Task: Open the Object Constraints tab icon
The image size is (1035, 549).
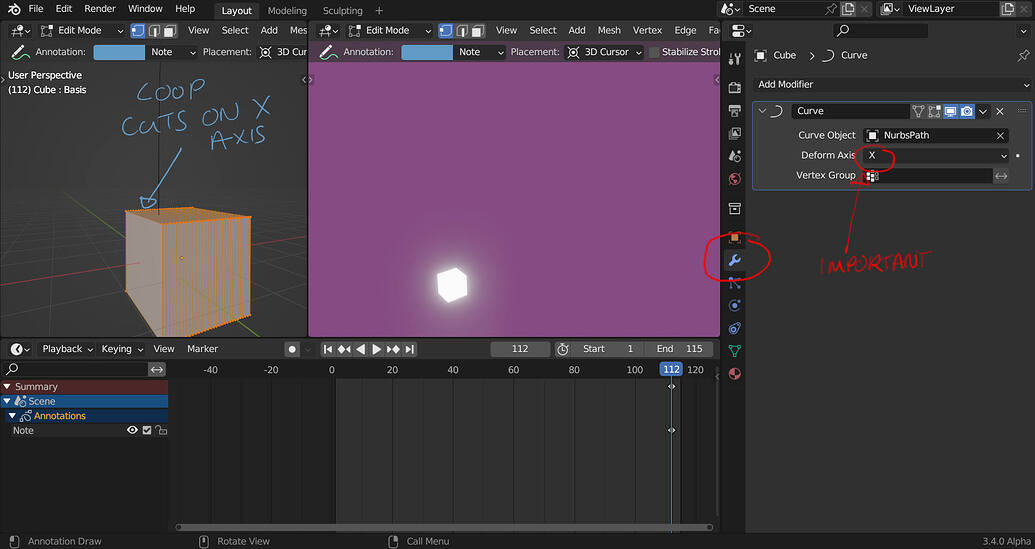Action: tap(735, 329)
